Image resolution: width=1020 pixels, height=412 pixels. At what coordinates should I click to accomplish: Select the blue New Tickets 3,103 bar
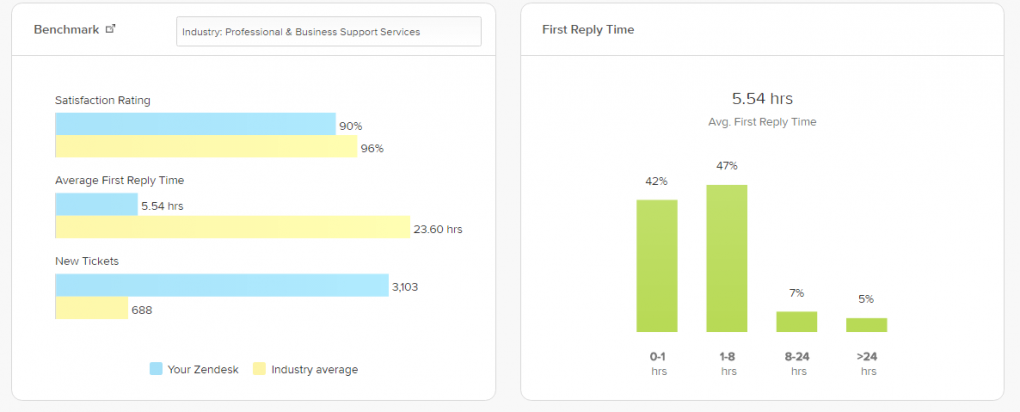pyautogui.click(x=221, y=285)
